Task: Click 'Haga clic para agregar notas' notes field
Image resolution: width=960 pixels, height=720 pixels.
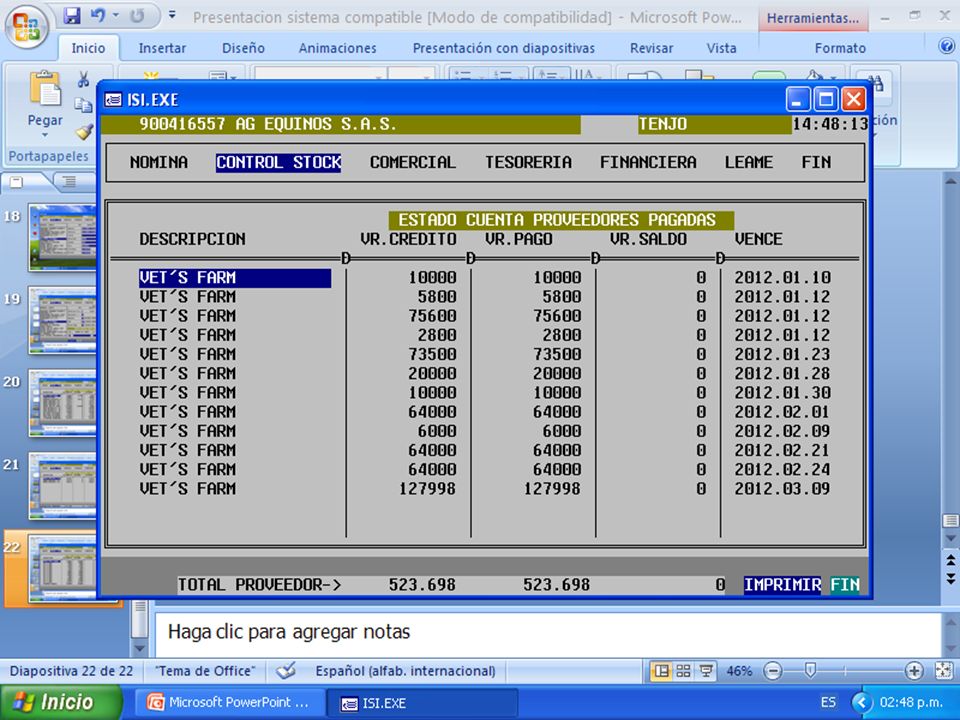Action: click(x=547, y=633)
